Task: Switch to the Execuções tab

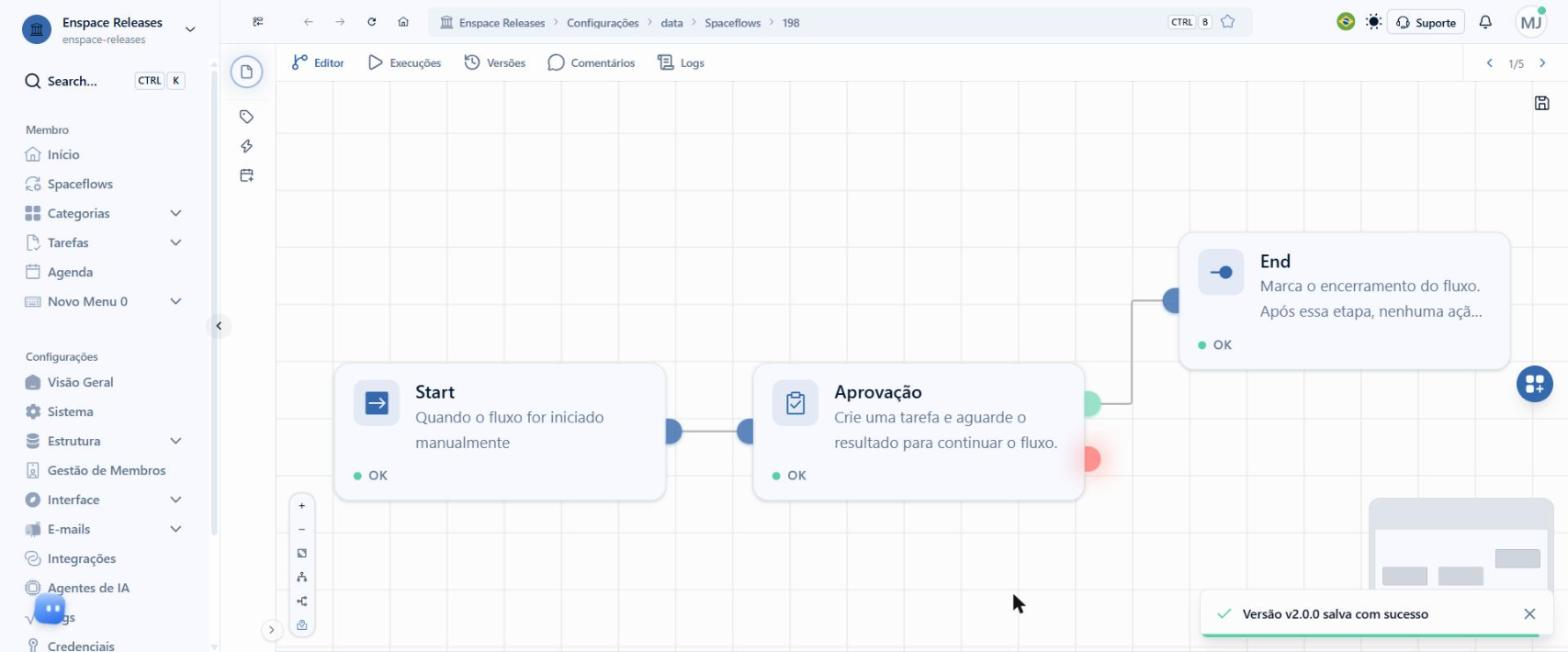Action: coord(404,62)
